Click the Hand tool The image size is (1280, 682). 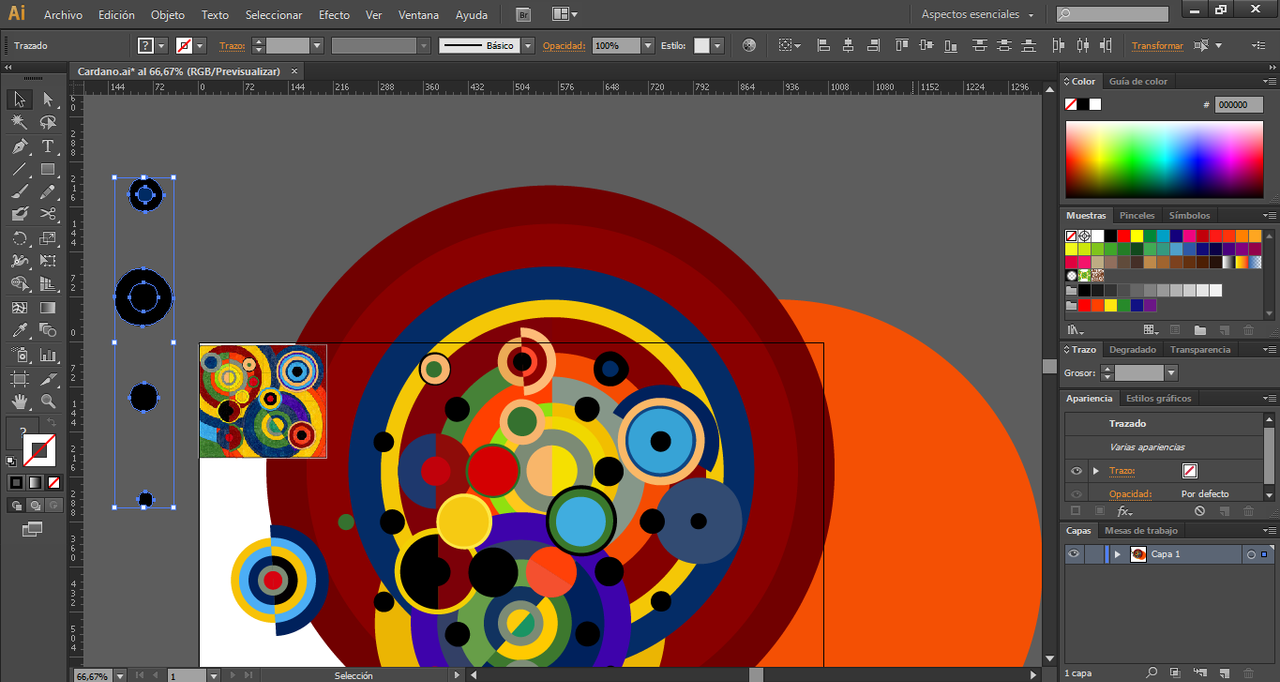tap(19, 402)
